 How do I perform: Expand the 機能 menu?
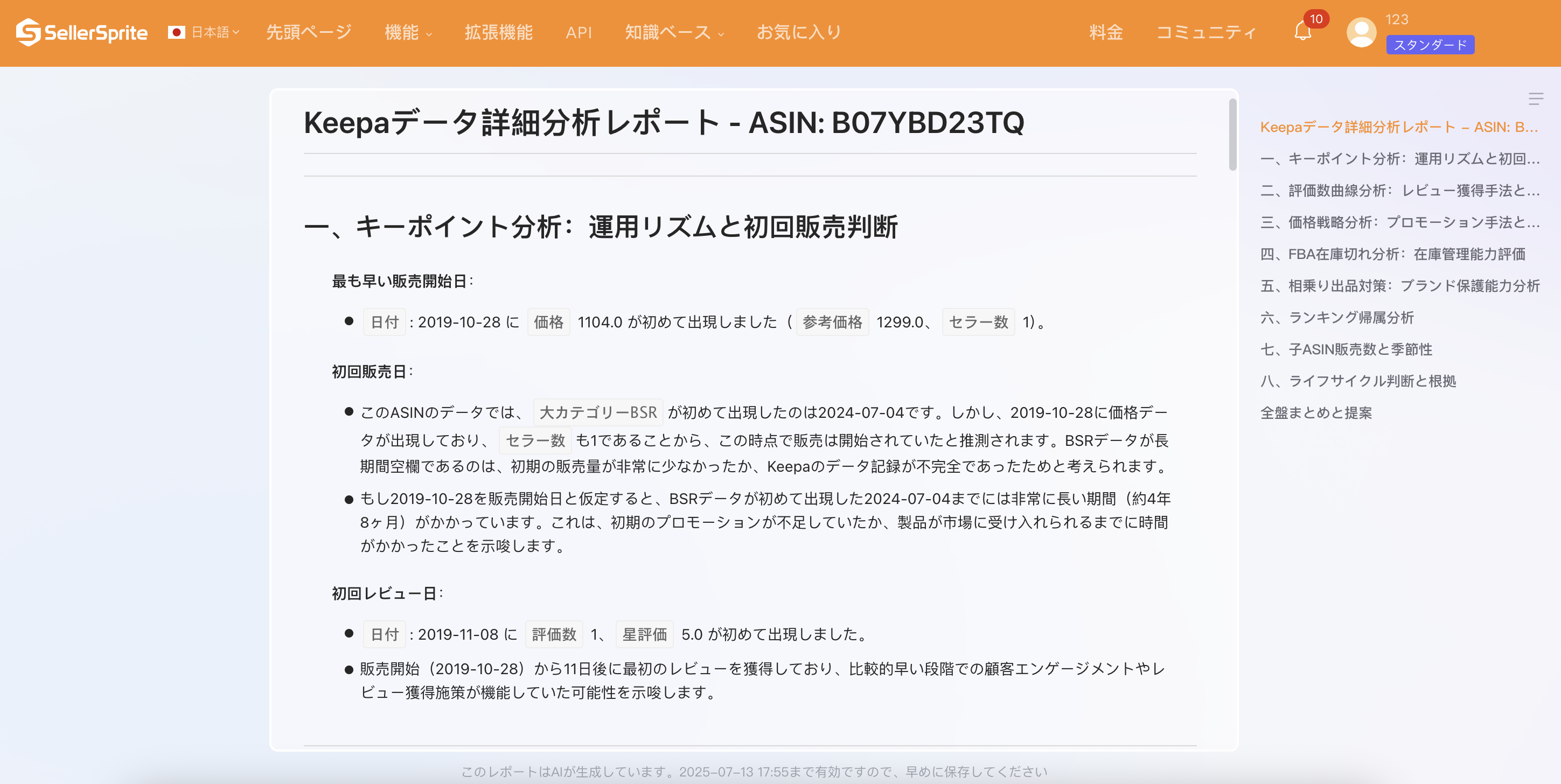(x=408, y=32)
